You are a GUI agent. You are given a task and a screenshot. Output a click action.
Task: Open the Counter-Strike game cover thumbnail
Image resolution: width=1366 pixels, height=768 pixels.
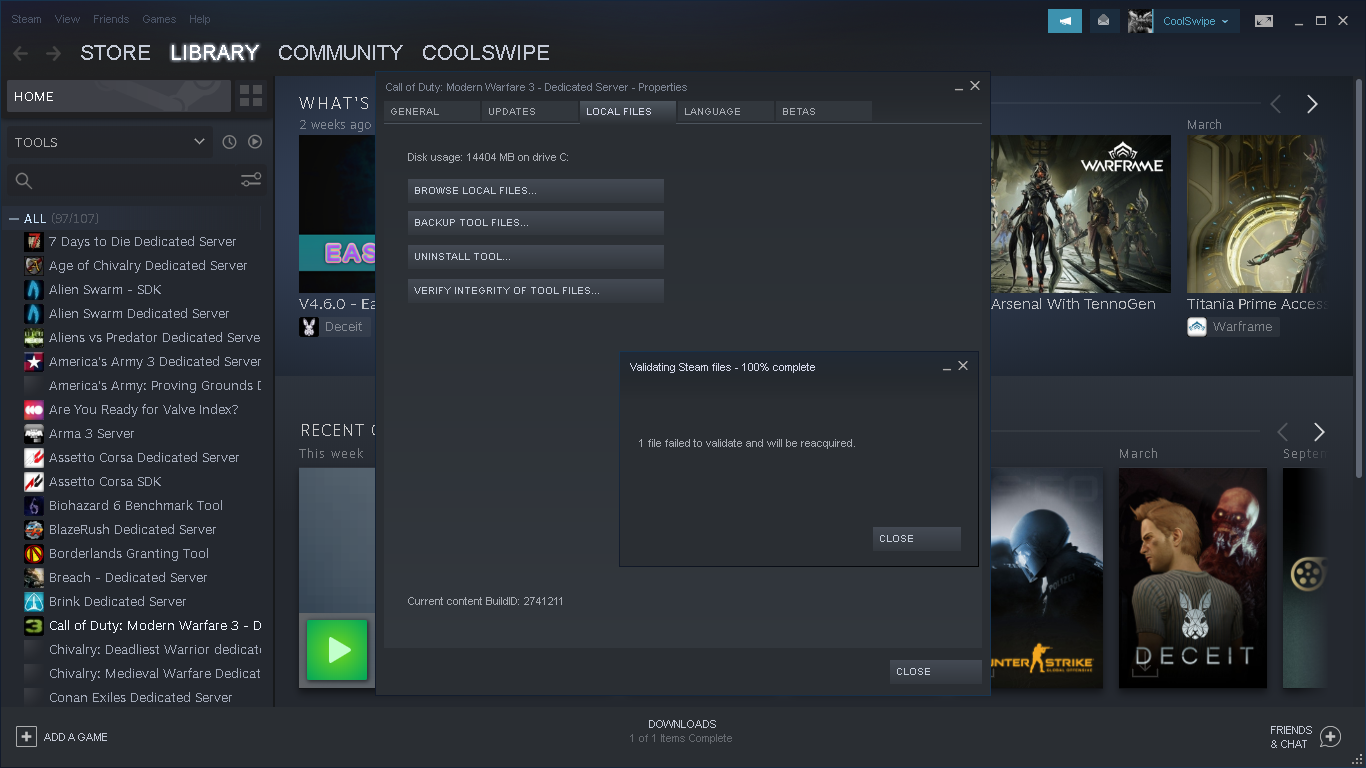pyautogui.click(x=1047, y=578)
